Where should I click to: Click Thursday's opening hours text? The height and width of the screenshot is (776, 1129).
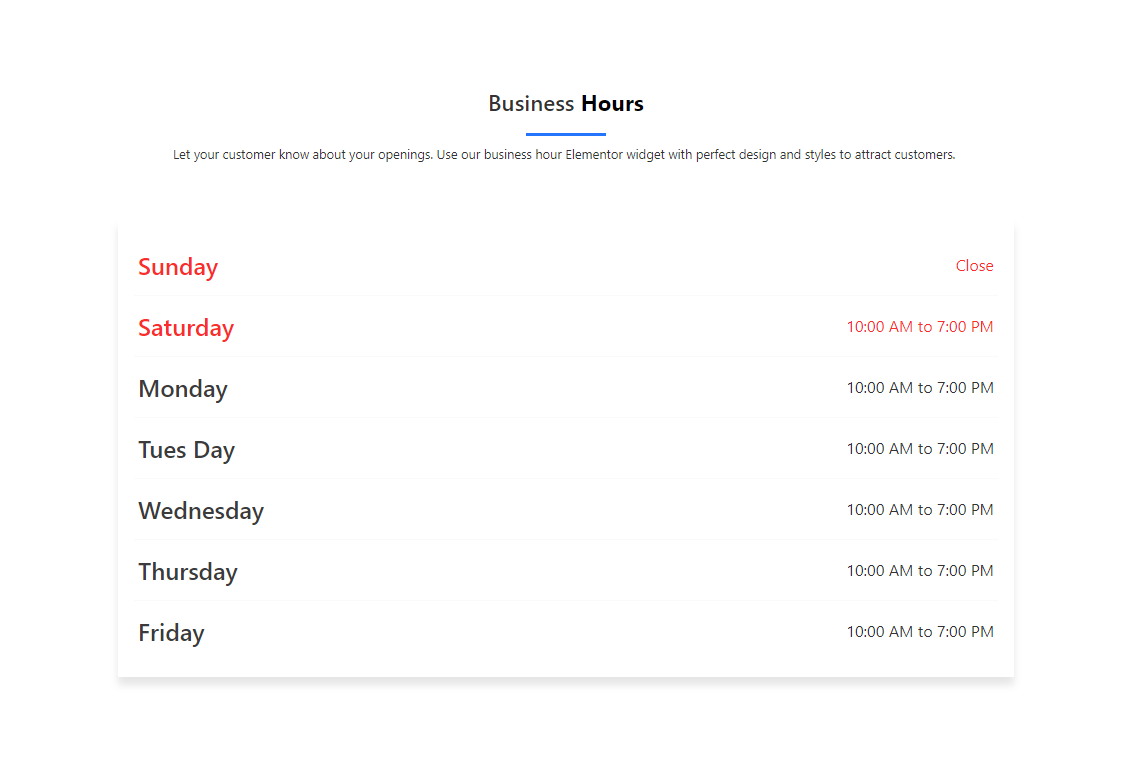click(919, 571)
